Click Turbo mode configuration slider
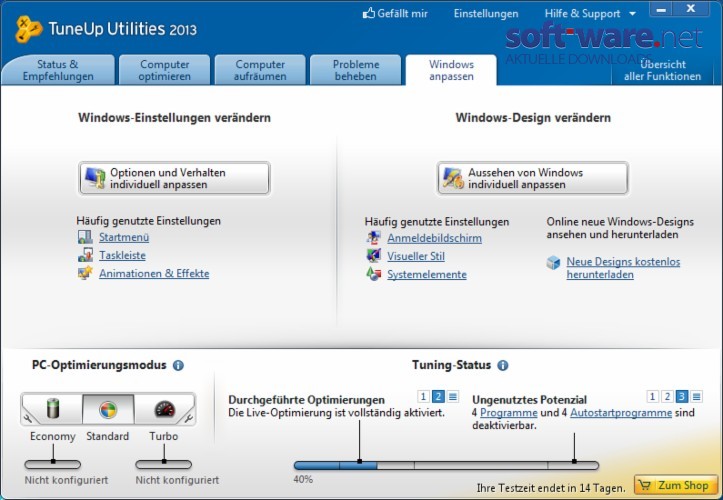 (163, 464)
